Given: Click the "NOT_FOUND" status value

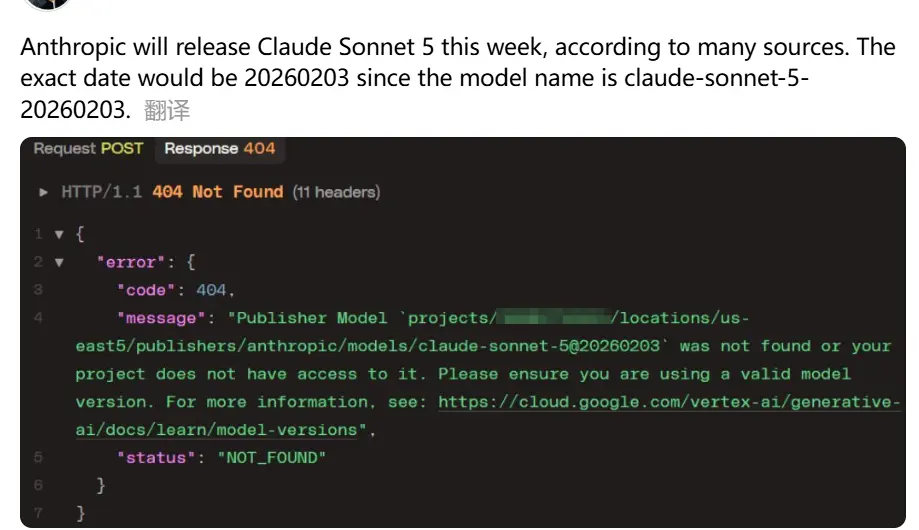Looking at the screenshot, I should (272, 458).
